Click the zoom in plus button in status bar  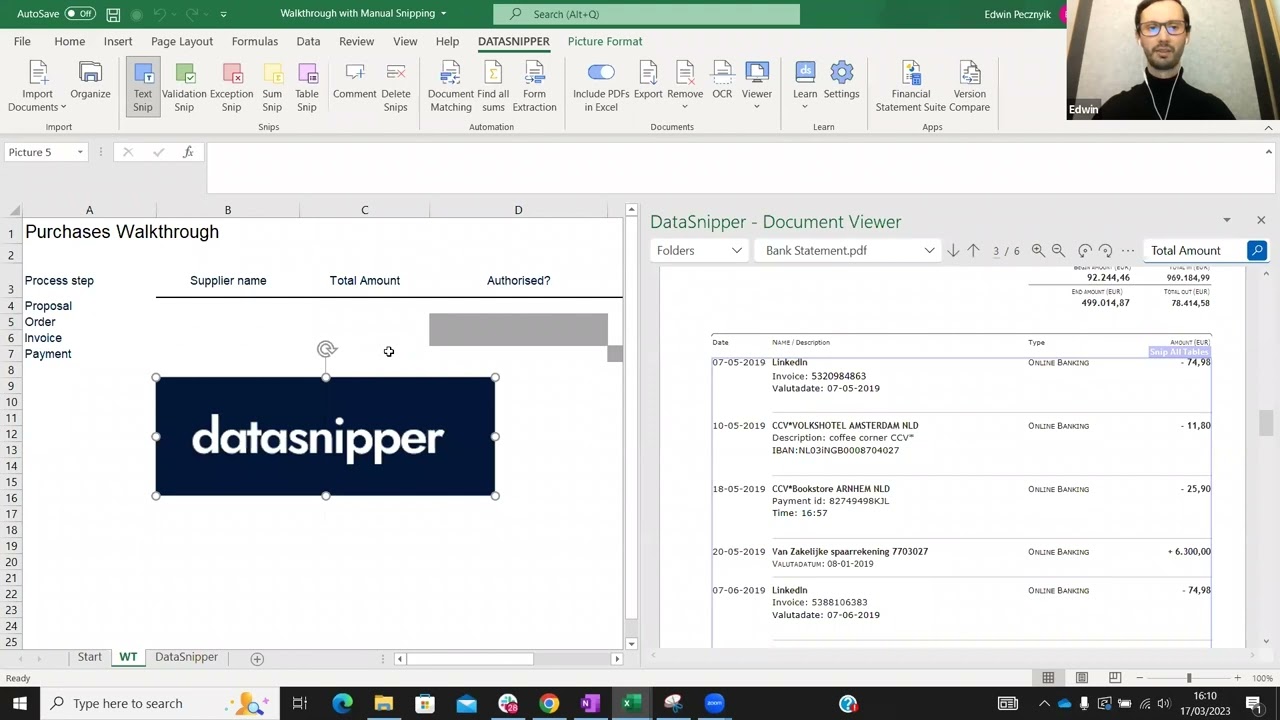[x=1238, y=678]
